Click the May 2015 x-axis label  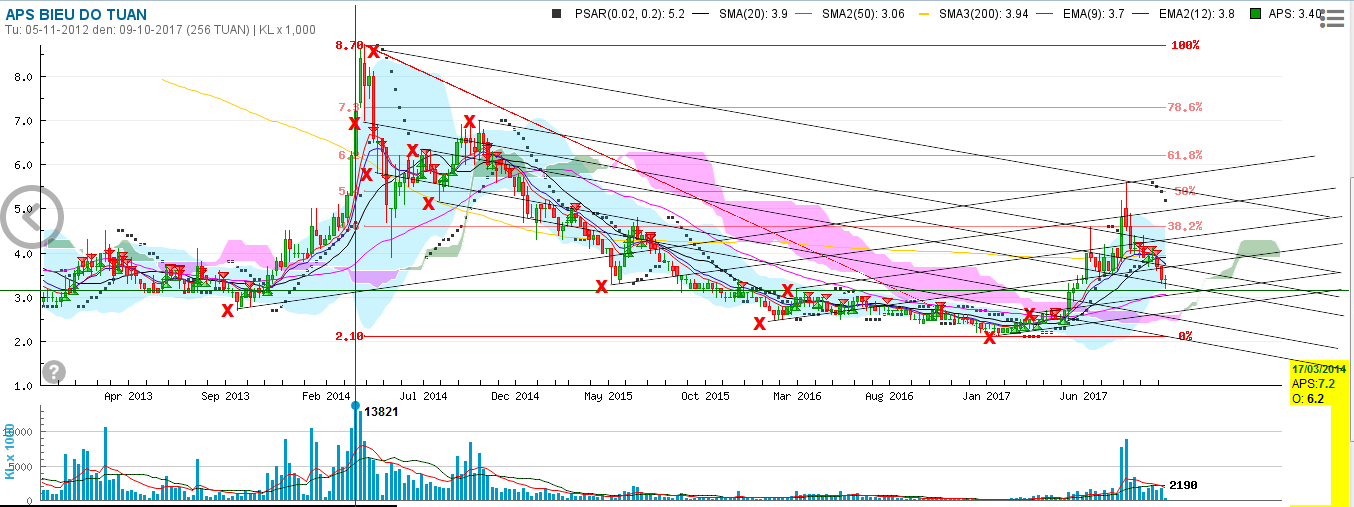[x=607, y=396]
